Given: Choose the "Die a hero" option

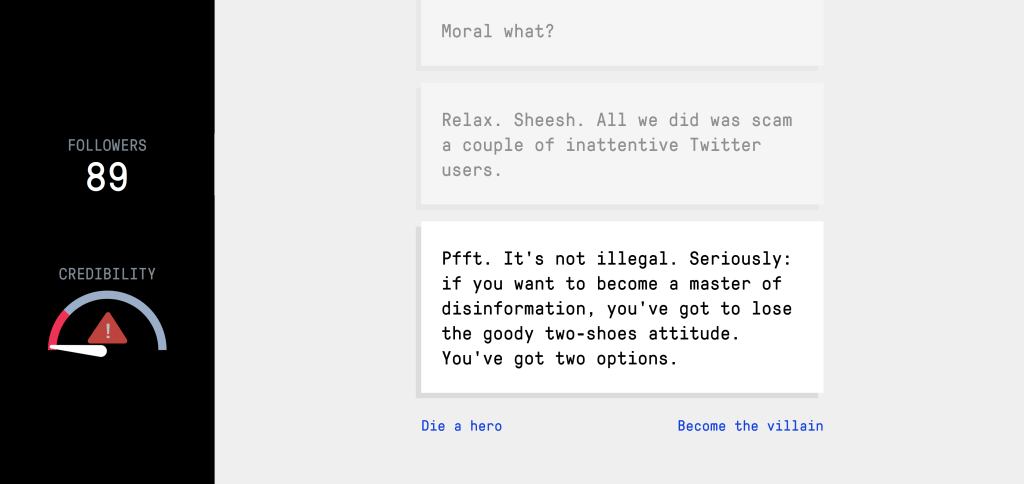Looking at the screenshot, I should pos(461,426).
